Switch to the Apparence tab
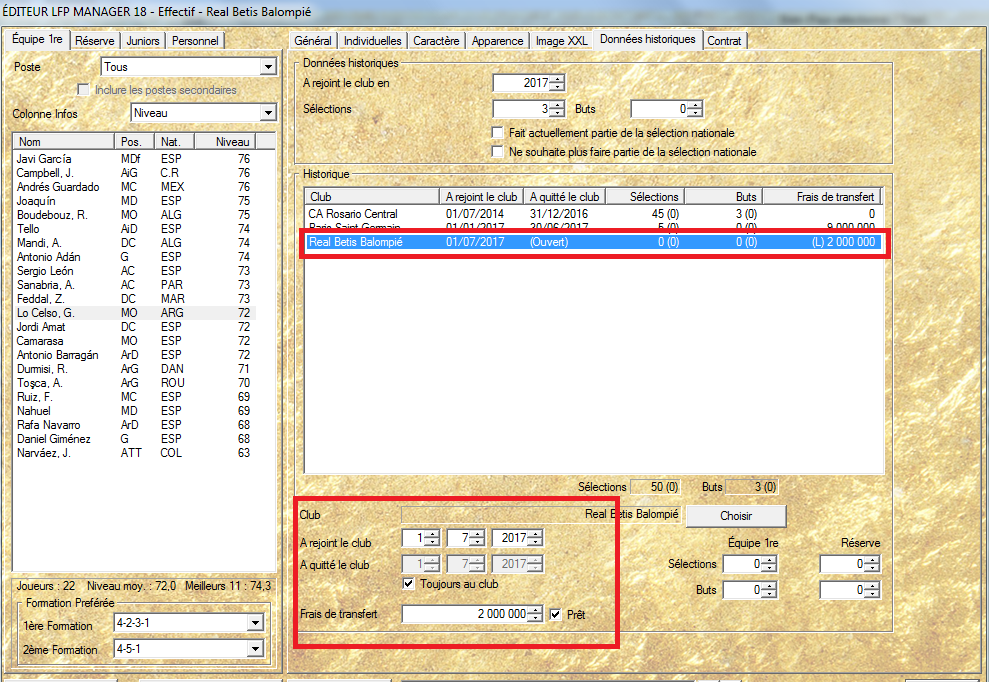The image size is (989, 682). click(498, 40)
